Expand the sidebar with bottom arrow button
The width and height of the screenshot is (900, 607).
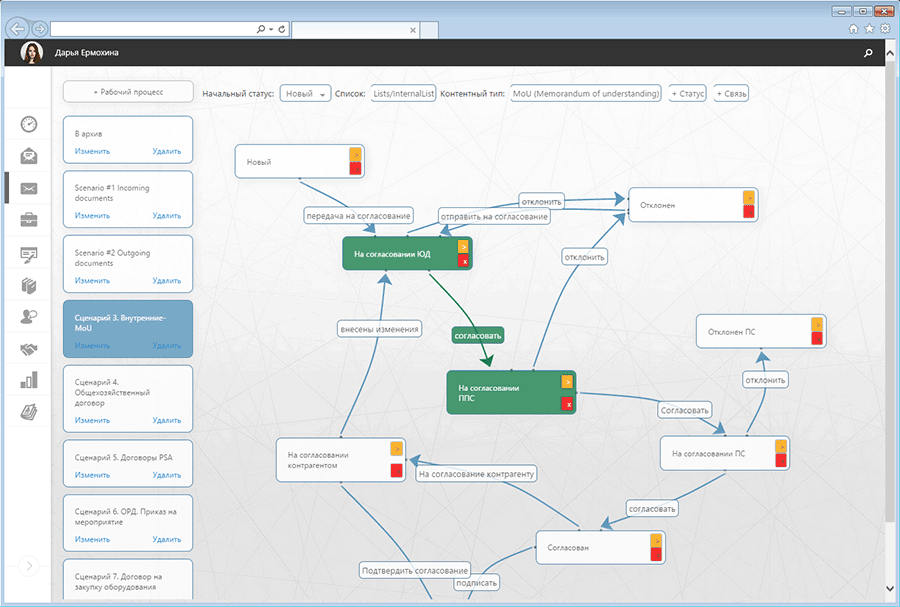[x=29, y=566]
